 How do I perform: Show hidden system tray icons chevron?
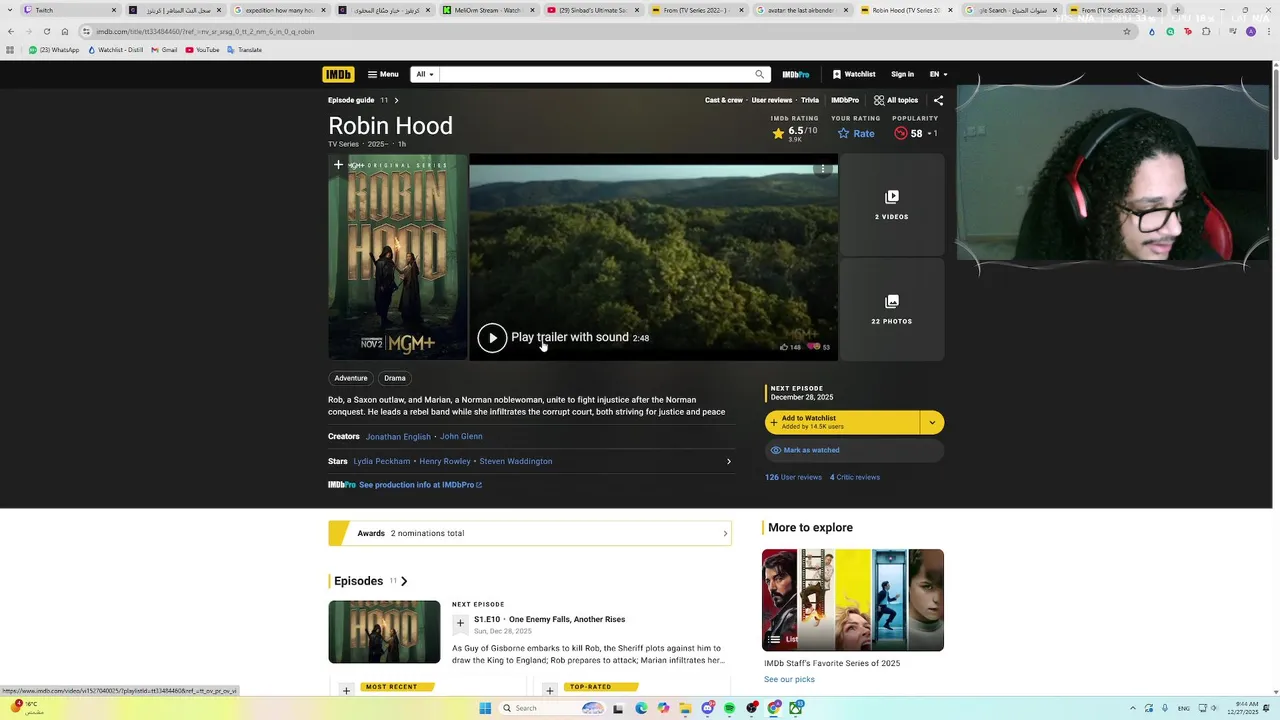coord(1133,708)
